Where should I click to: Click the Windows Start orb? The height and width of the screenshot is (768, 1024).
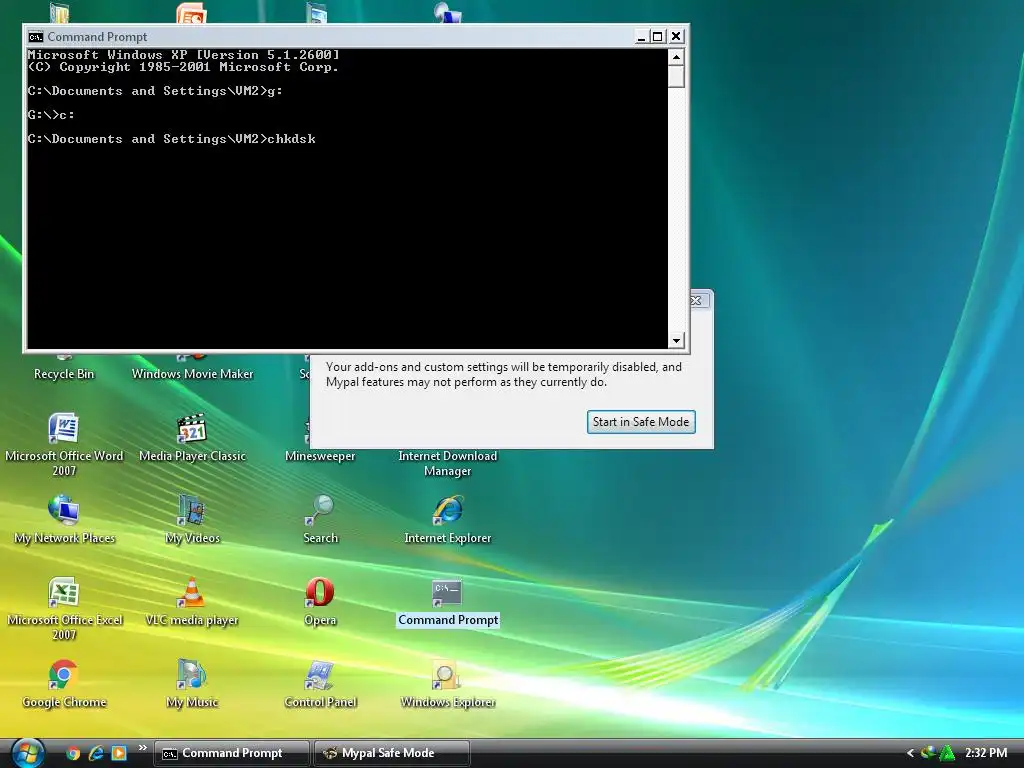click(27, 753)
